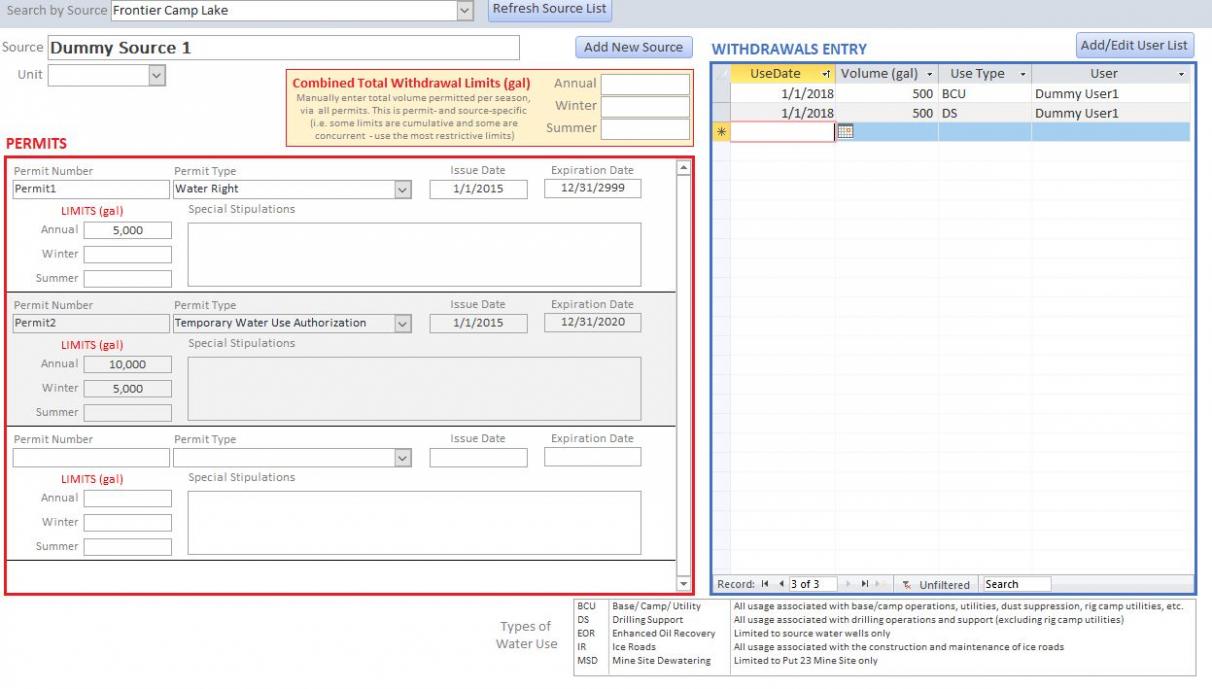The height and width of the screenshot is (689, 1212).
Task: Click Permit1 Summer limit field
Action: [128, 279]
